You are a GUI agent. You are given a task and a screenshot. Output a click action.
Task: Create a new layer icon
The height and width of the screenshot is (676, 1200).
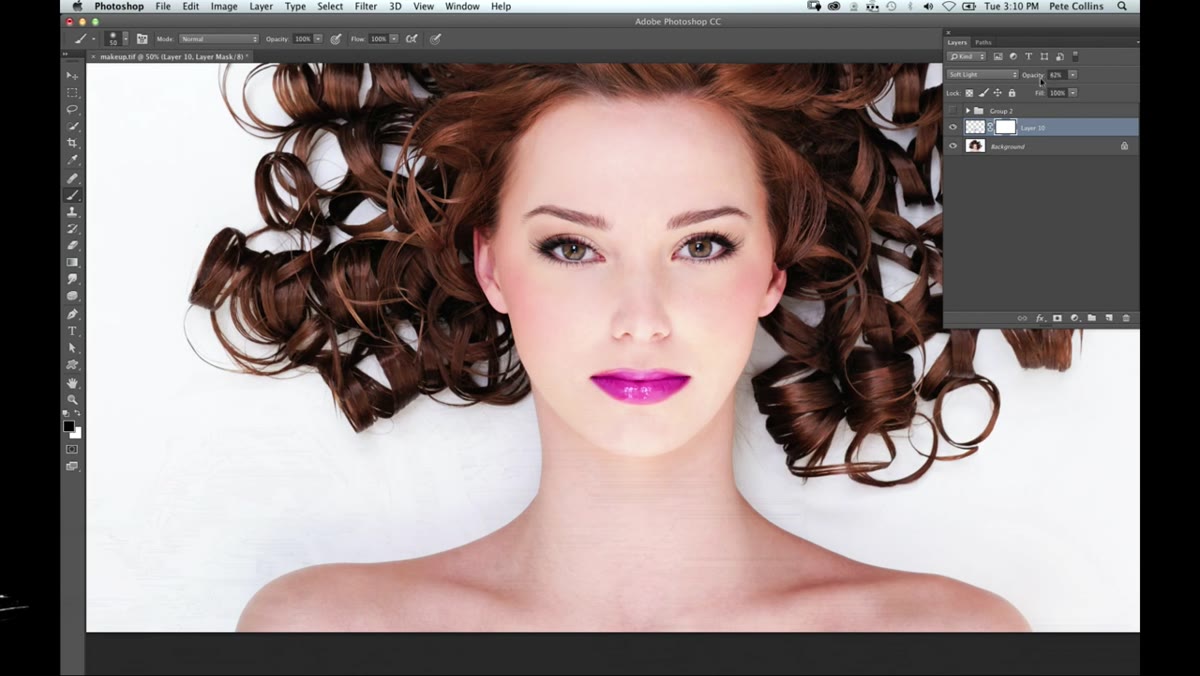(1109, 318)
